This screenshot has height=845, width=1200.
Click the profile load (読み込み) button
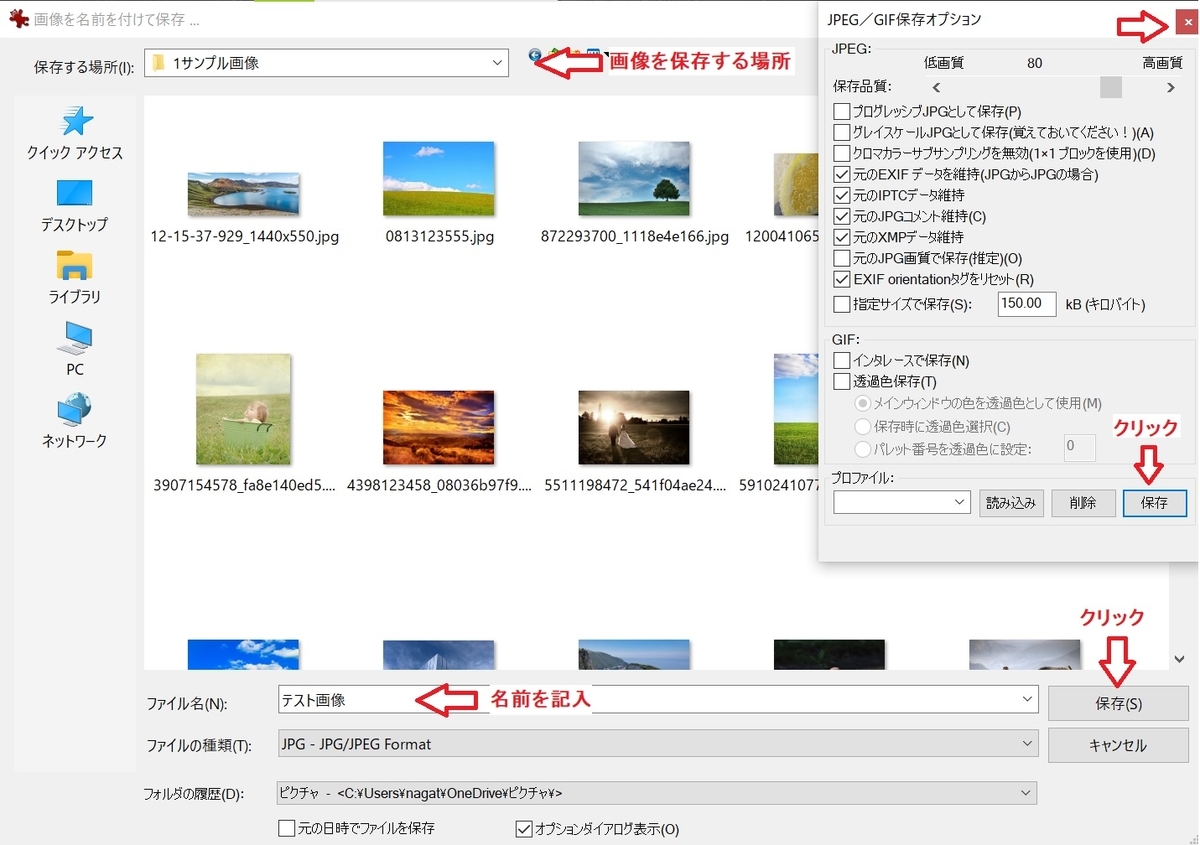point(1011,503)
